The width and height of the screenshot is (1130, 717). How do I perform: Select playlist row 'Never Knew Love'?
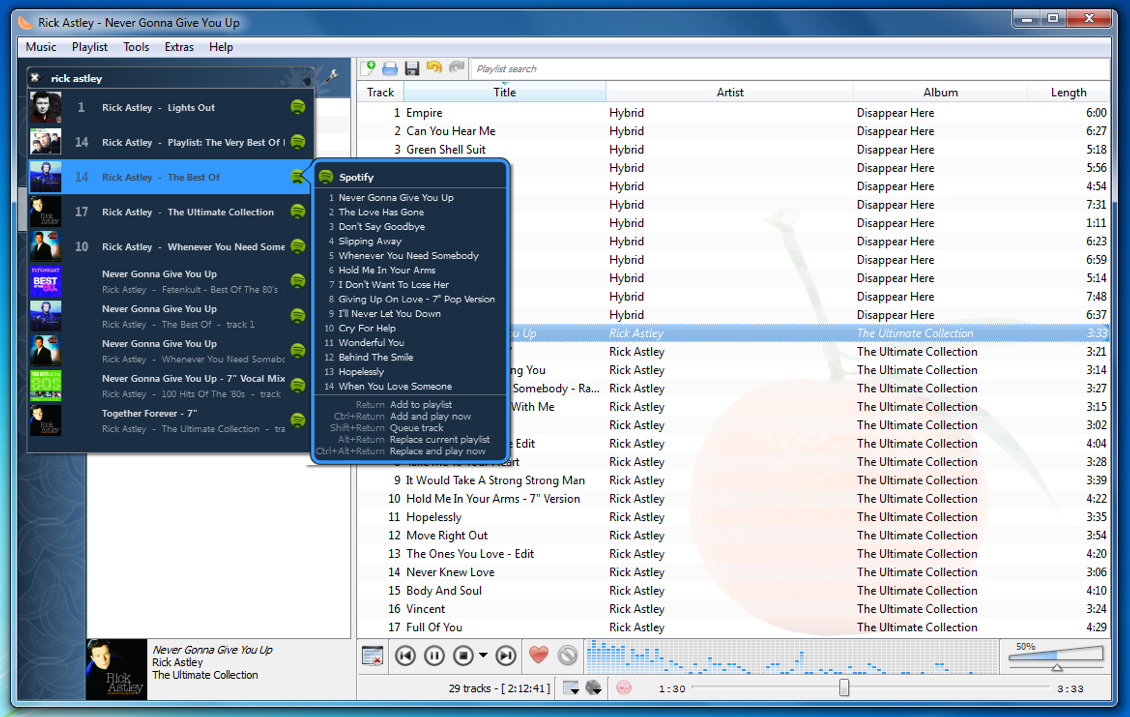tap(734, 572)
